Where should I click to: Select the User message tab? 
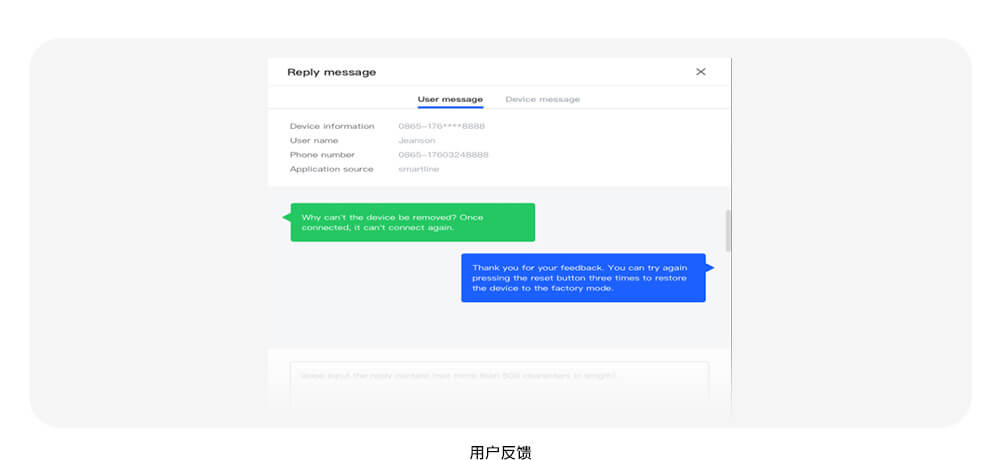[x=450, y=99]
